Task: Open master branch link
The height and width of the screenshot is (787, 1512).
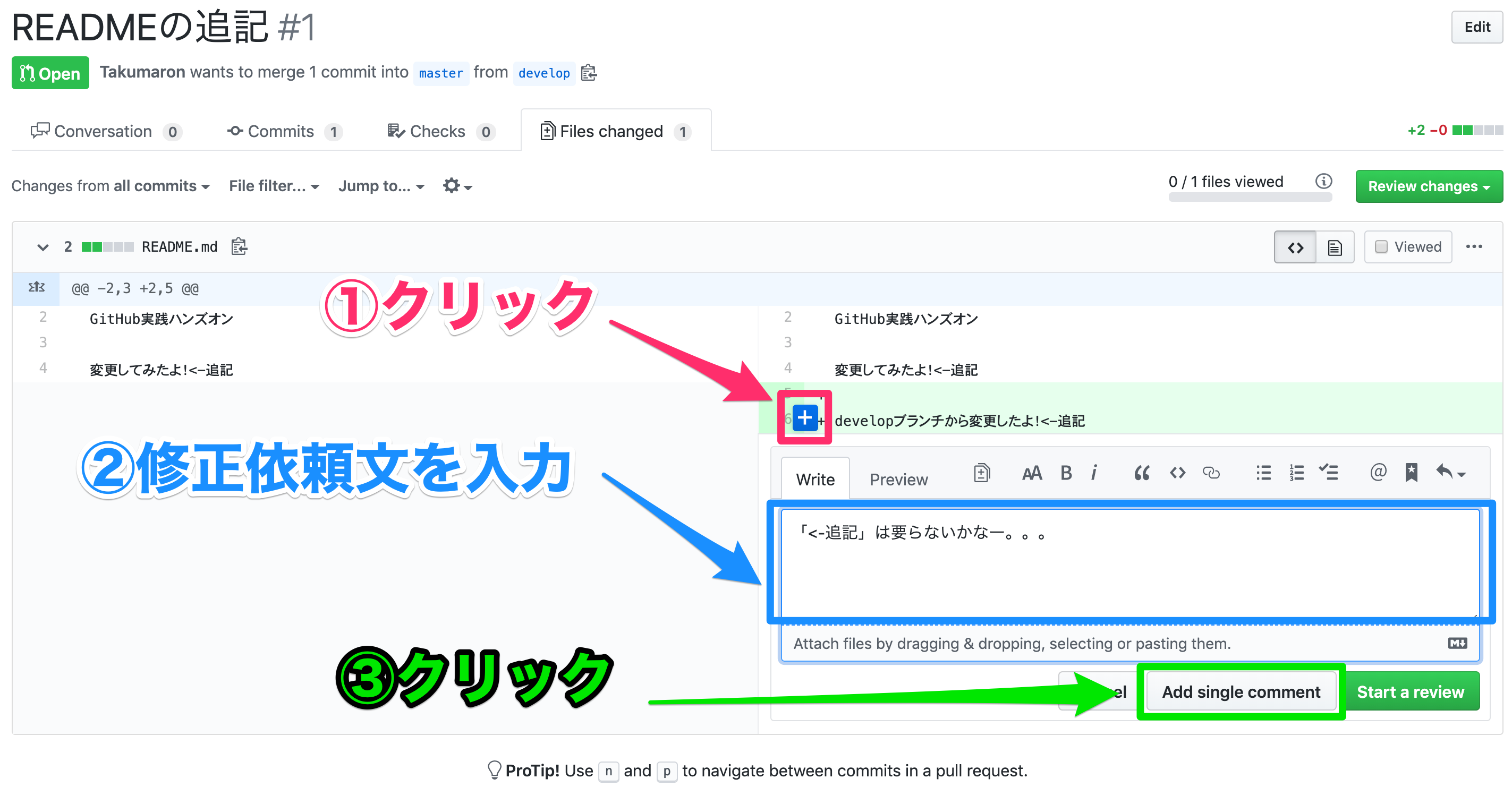Action: coord(441,73)
